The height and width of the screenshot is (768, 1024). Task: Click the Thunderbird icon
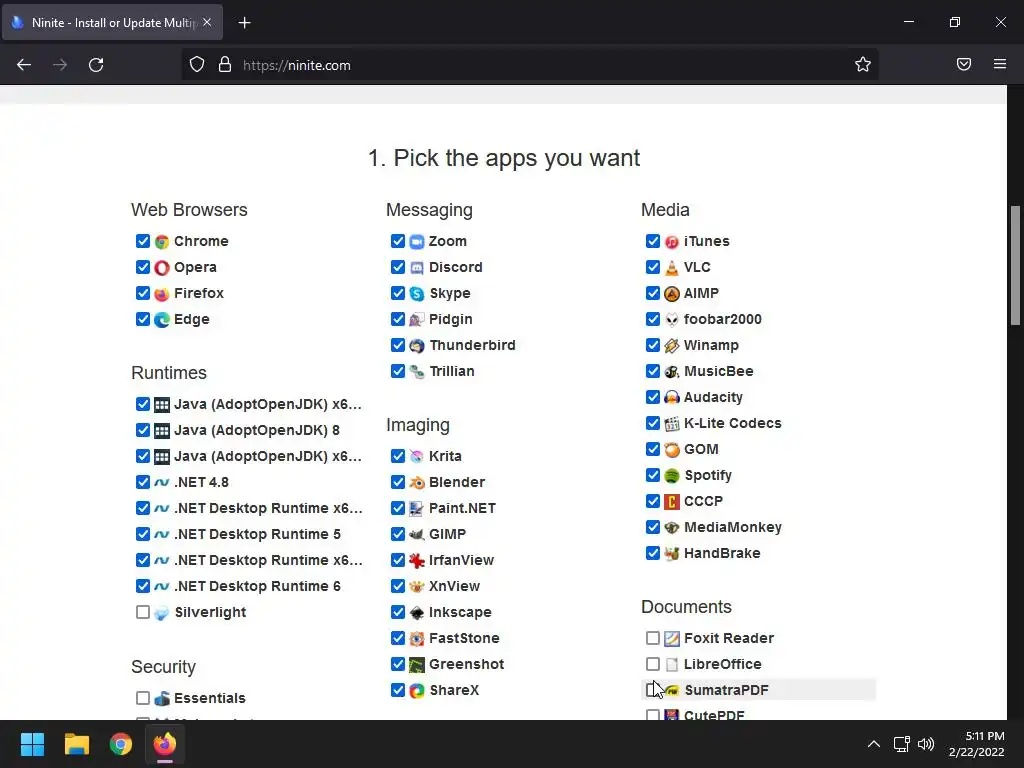pos(417,345)
